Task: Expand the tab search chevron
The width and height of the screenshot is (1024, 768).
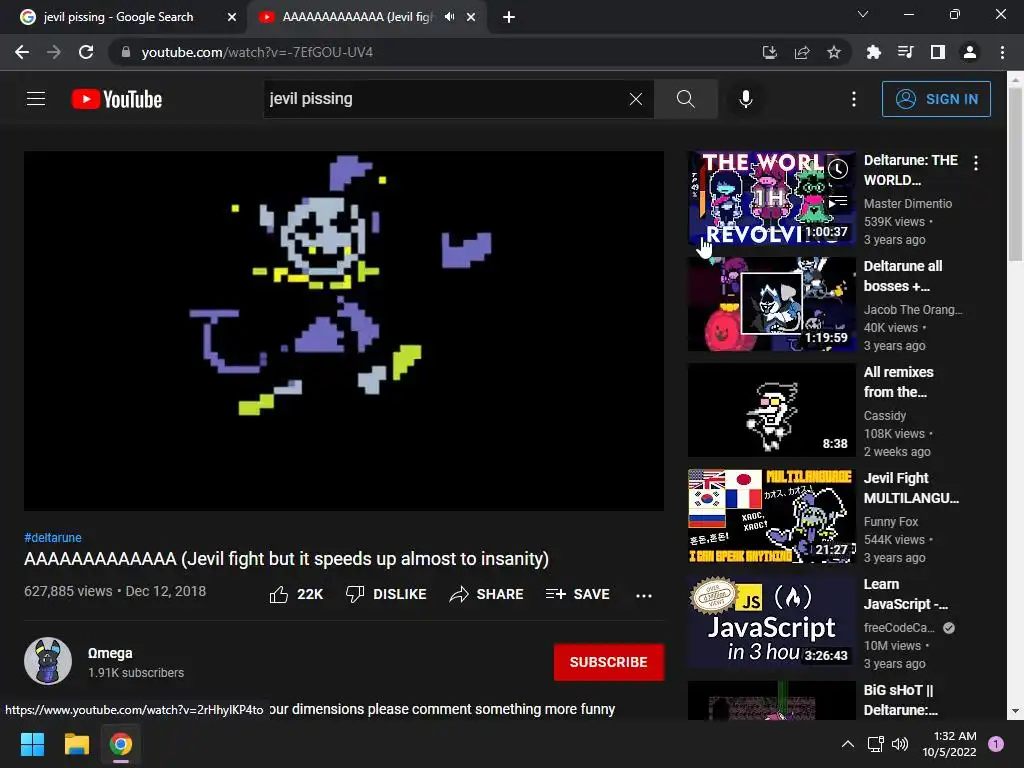Action: pyautogui.click(x=863, y=14)
